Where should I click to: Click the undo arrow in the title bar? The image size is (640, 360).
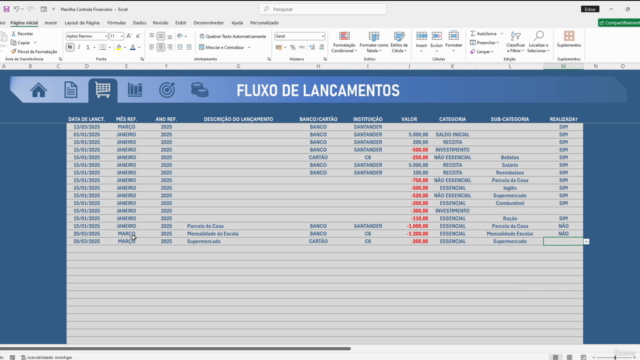(x=16, y=9)
